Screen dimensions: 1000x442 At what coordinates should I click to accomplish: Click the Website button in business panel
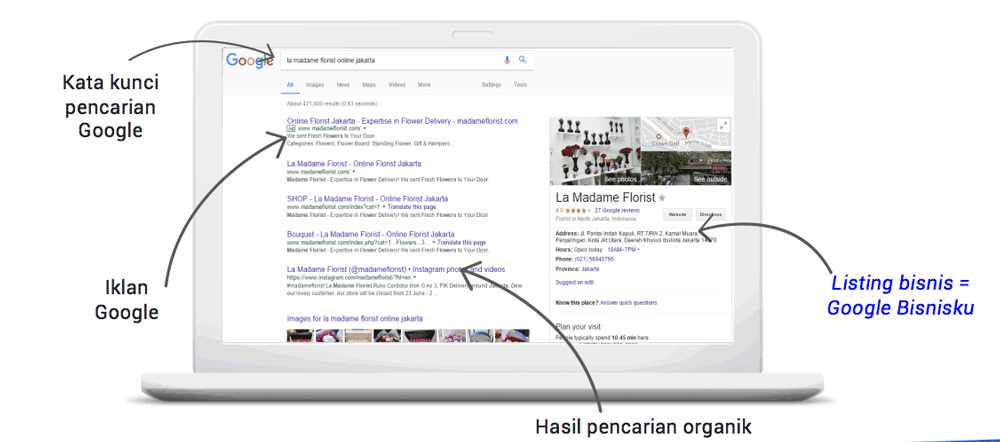pyautogui.click(x=677, y=214)
